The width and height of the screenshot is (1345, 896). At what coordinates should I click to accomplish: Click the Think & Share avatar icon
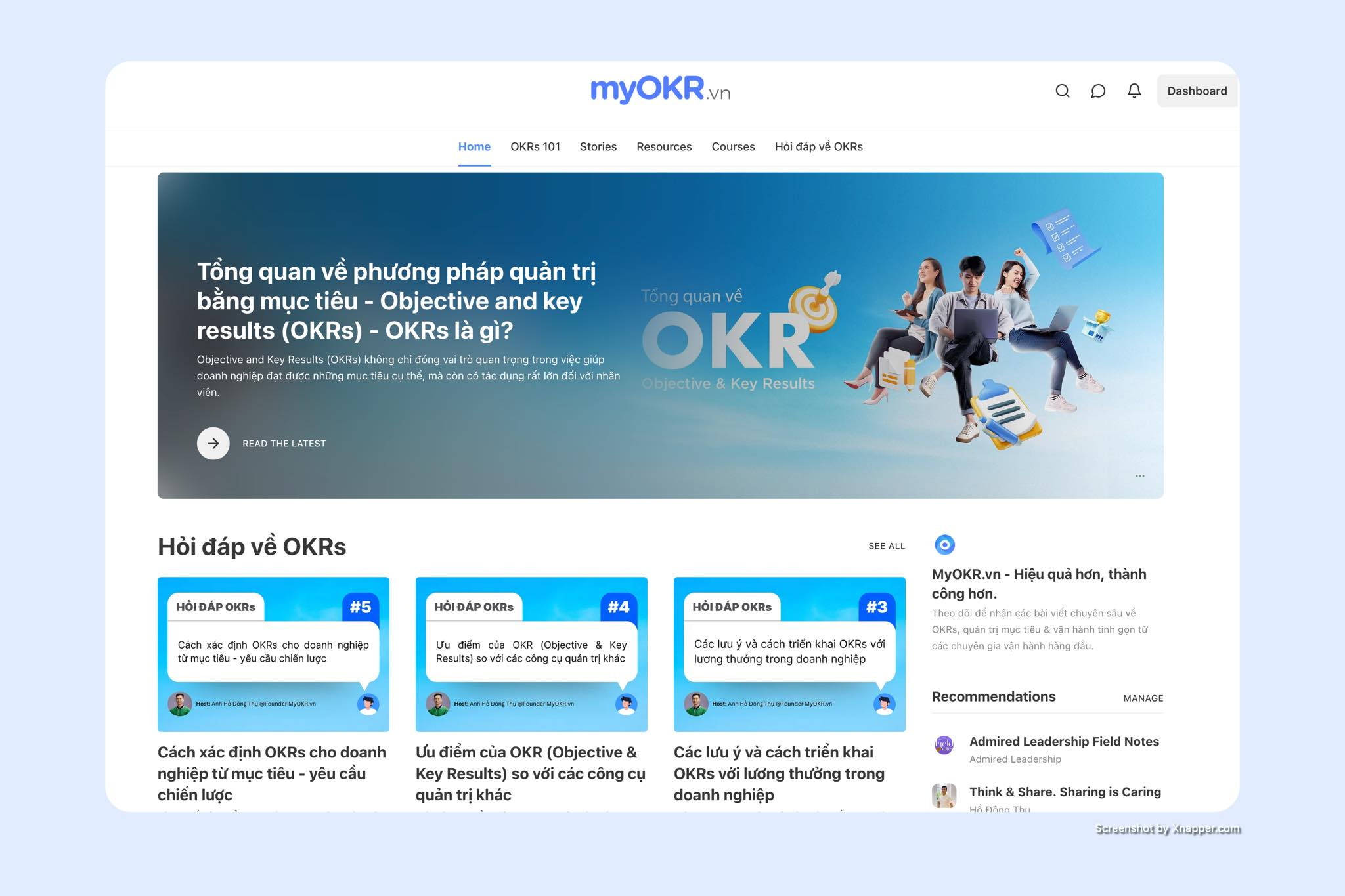[x=944, y=796]
